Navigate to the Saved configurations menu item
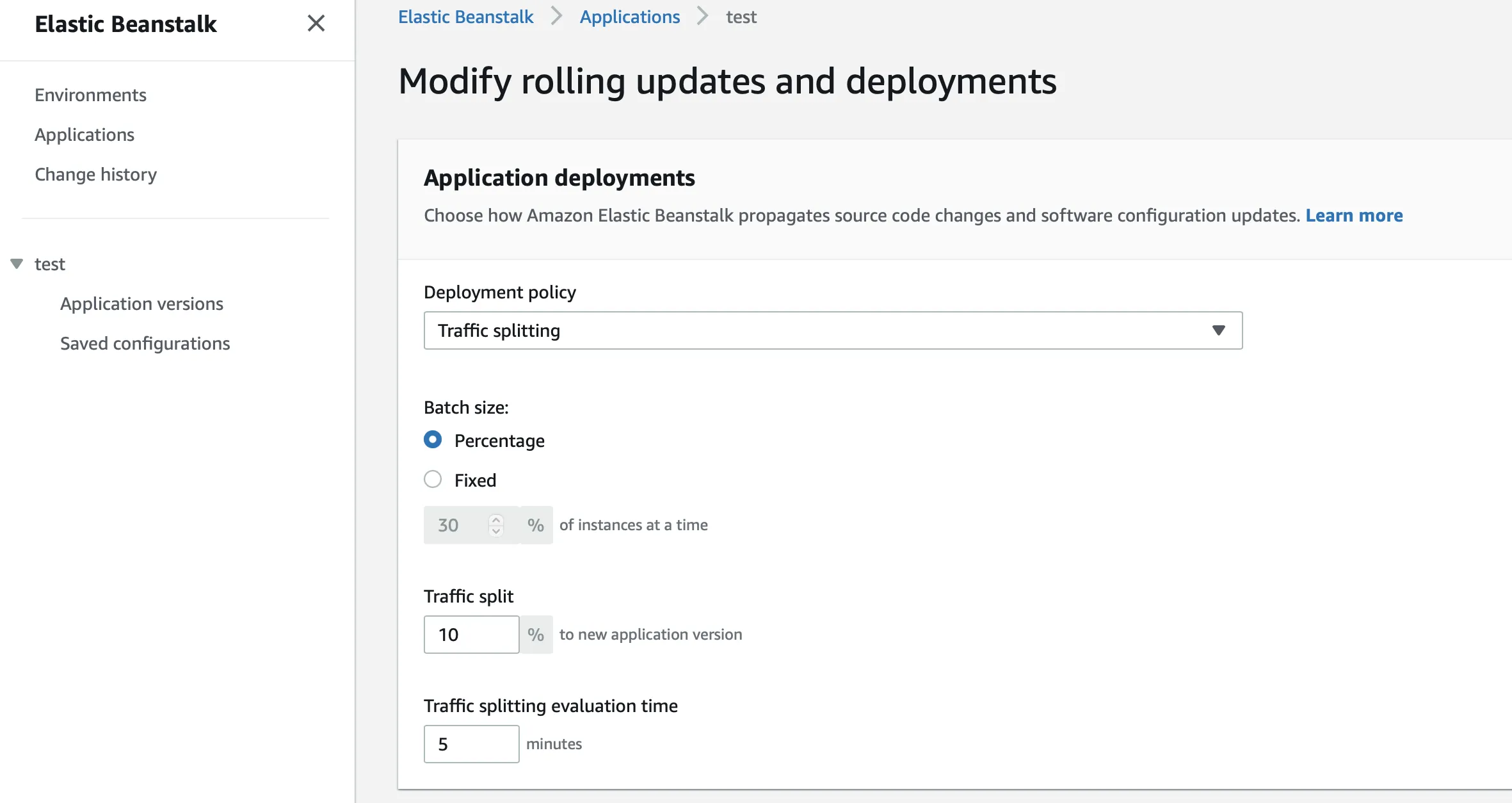 [144, 343]
